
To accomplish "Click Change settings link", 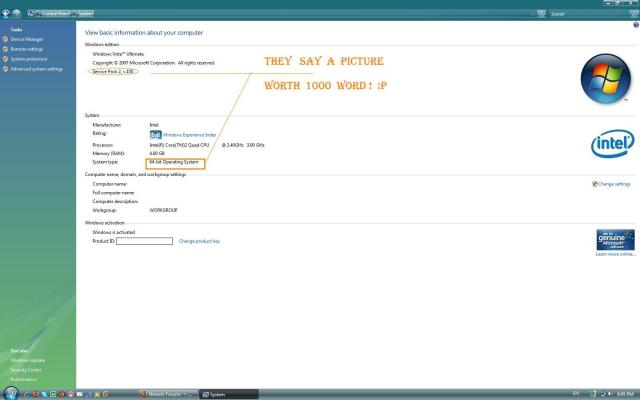I will tap(614, 184).
